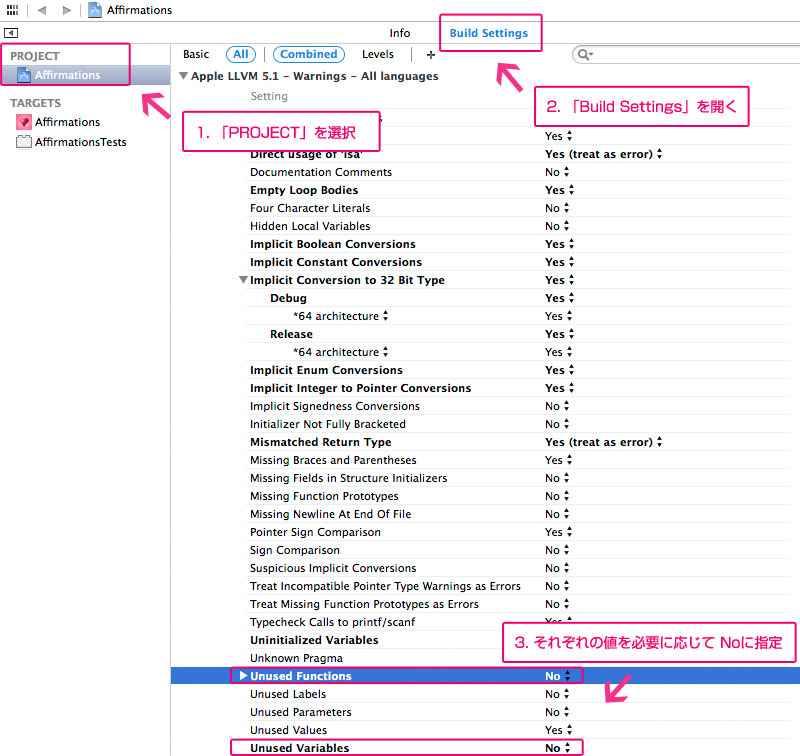Open the Build Settings tab
This screenshot has height=756, width=800.
[x=489, y=33]
